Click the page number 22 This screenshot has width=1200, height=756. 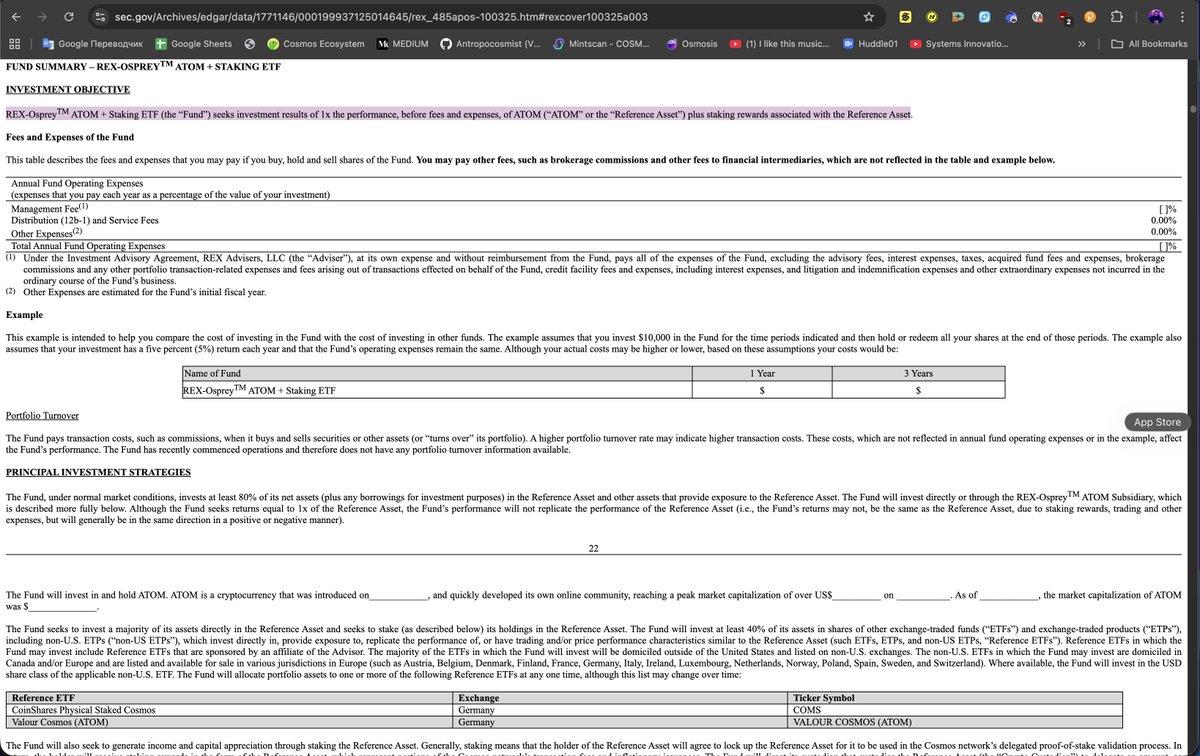coord(593,548)
